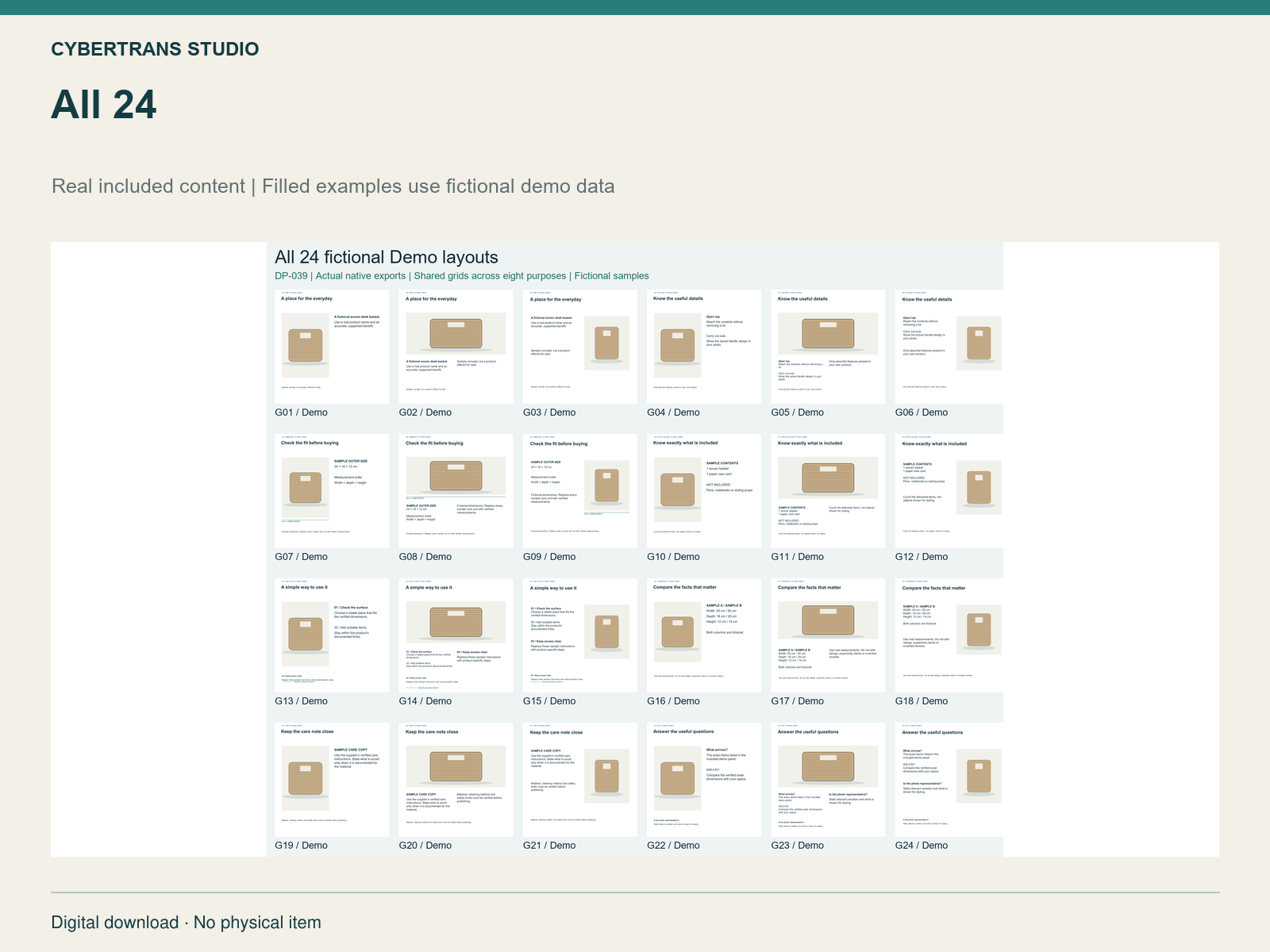Select the G17 / Demo layout thumbnail

[828, 635]
